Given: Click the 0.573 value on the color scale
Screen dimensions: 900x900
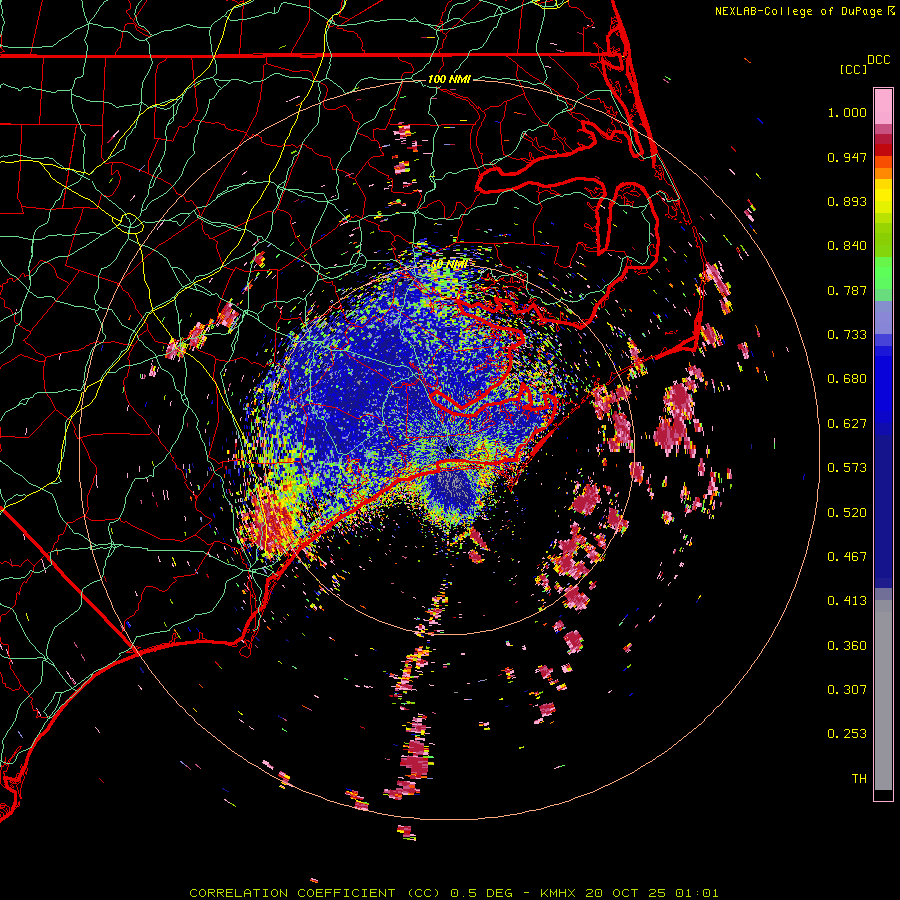Looking at the screenshot, I should pos(847,468).
